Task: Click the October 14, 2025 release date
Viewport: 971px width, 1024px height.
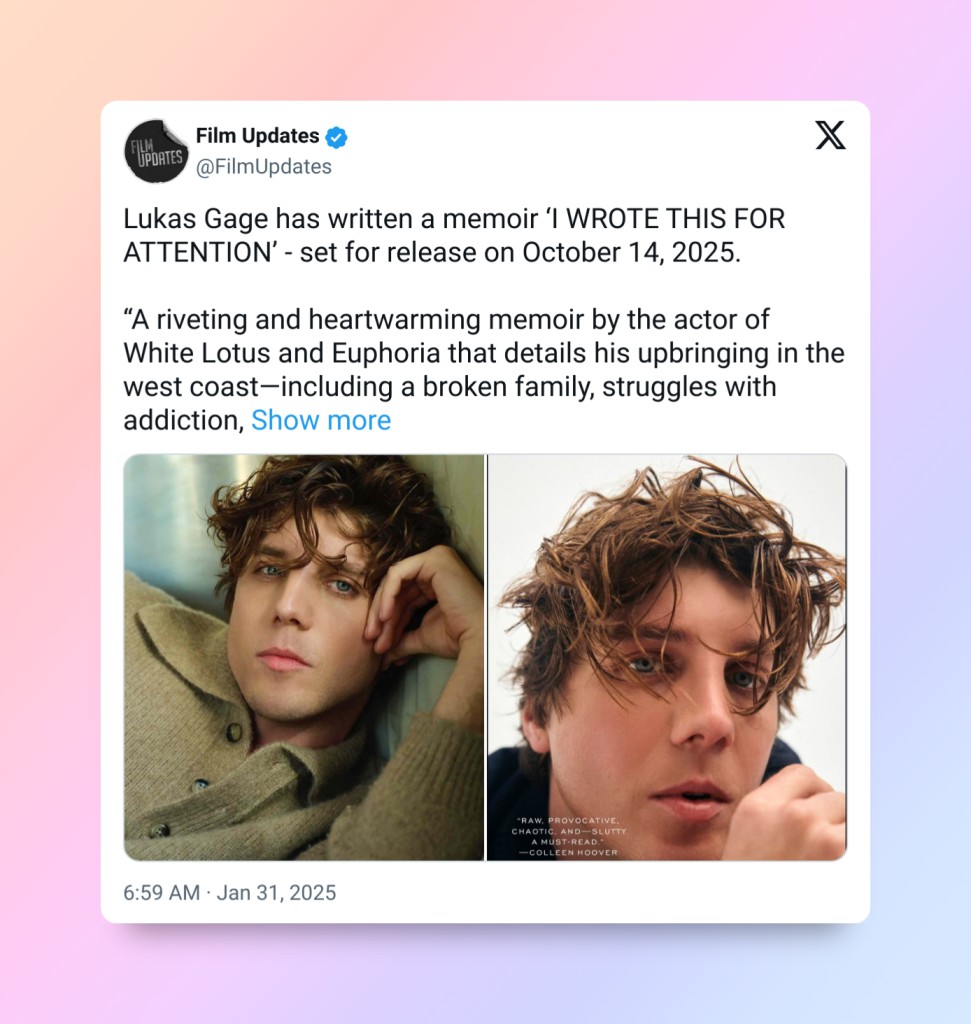Action: [631, 252]
